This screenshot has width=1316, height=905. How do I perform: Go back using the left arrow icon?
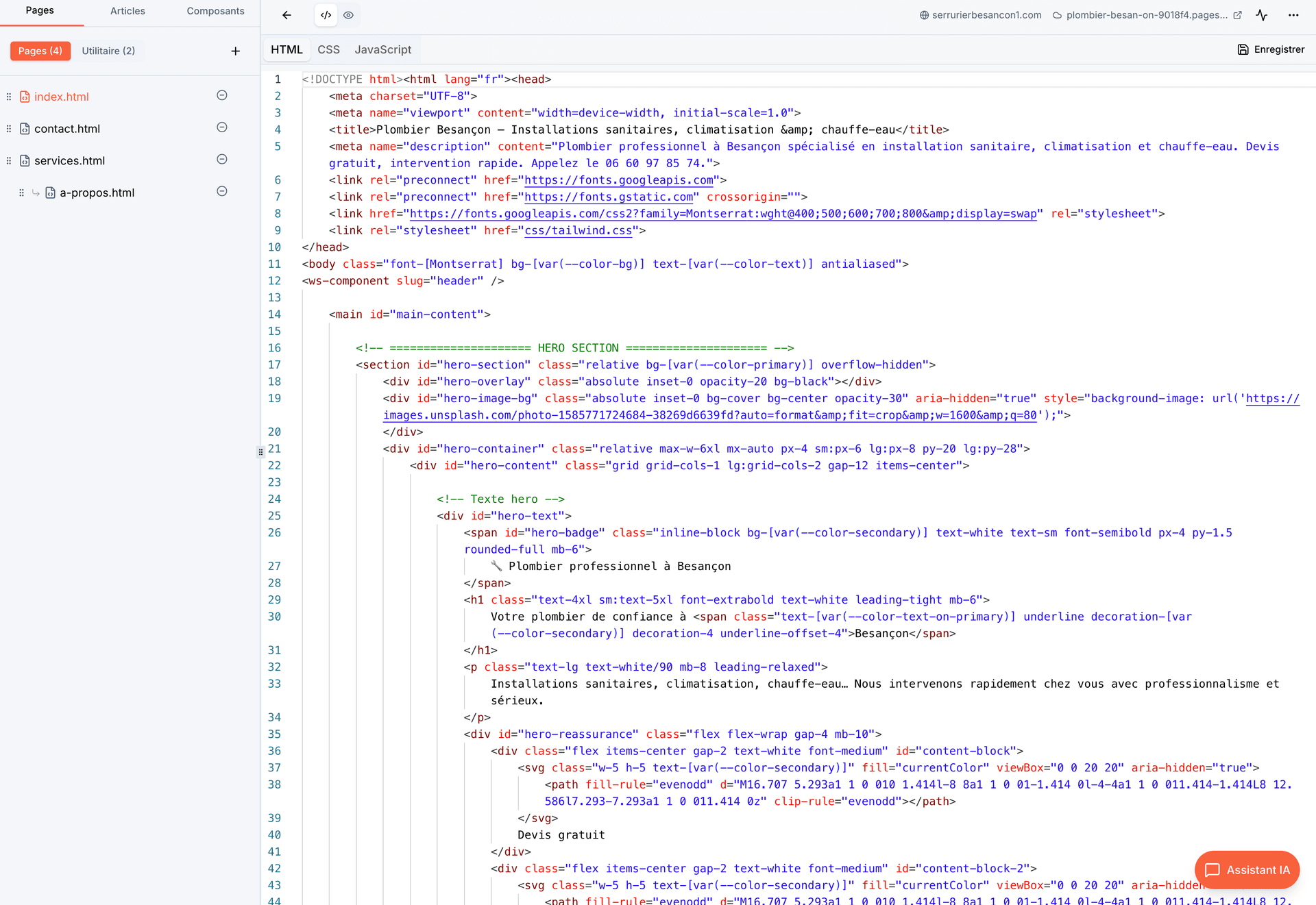click(287, 15)
